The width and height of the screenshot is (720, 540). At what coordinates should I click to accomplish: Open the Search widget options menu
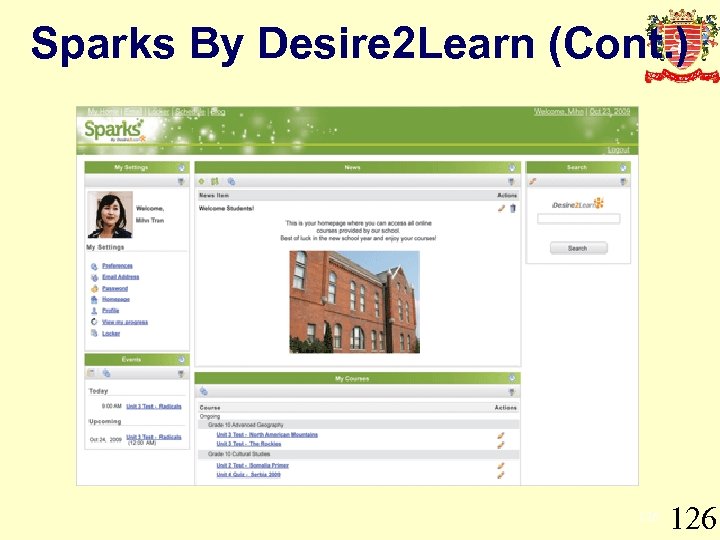click(623, 182)
